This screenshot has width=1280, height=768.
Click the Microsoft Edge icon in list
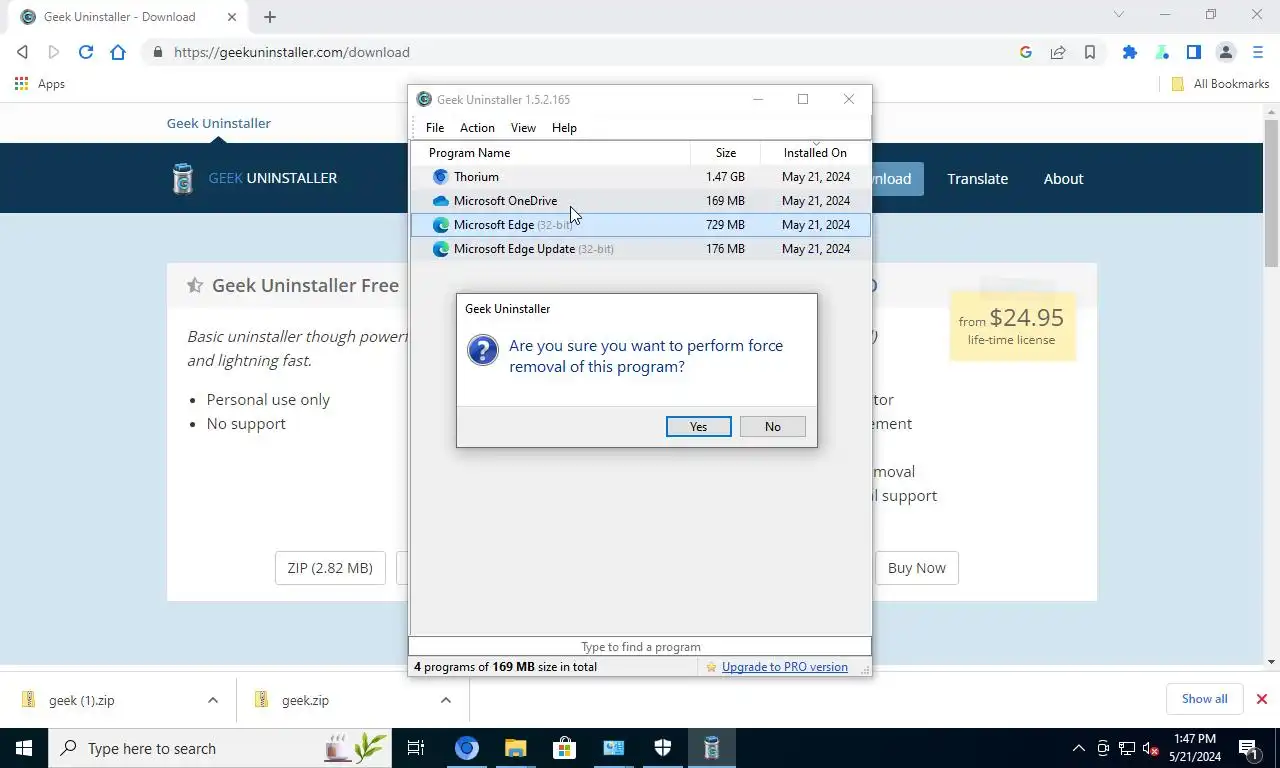pos(440,225)
